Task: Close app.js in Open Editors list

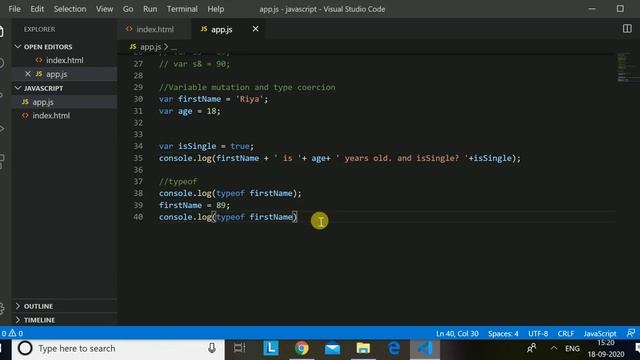Action: click(x=28, y=74)
